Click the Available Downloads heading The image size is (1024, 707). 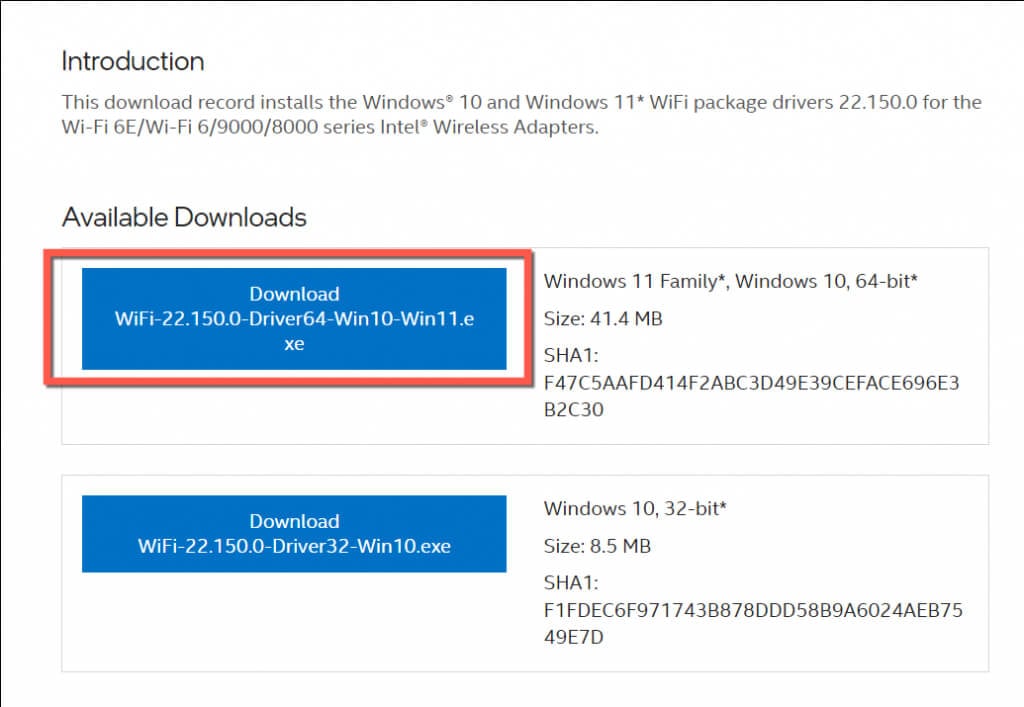pos(184,217)
